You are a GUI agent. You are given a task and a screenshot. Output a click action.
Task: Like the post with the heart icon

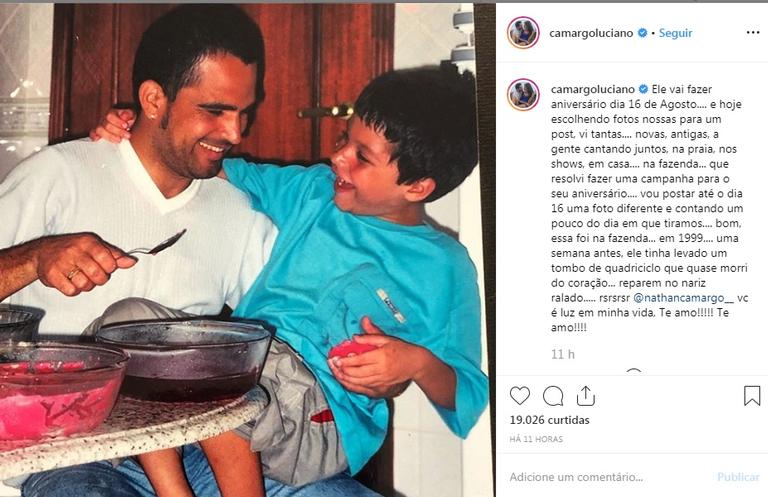click(520, 396)
